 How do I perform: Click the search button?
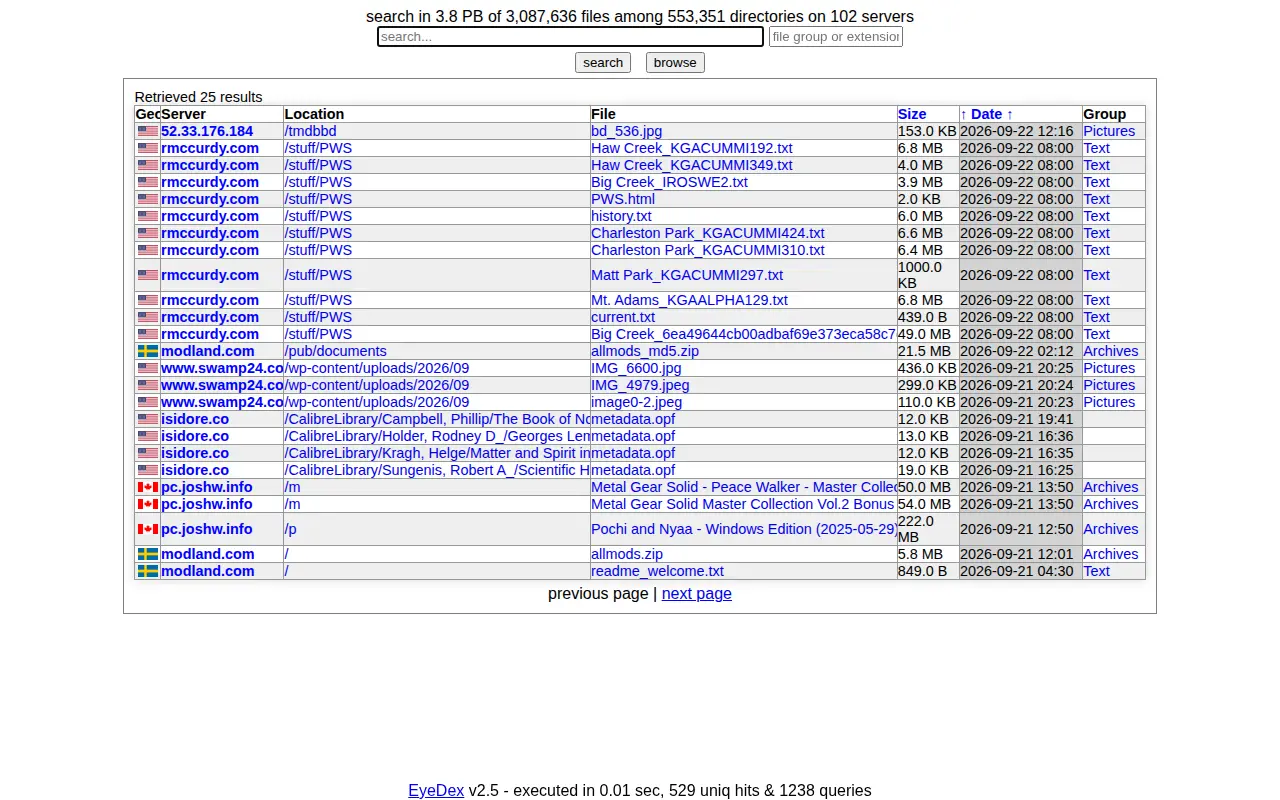(603, 62)
